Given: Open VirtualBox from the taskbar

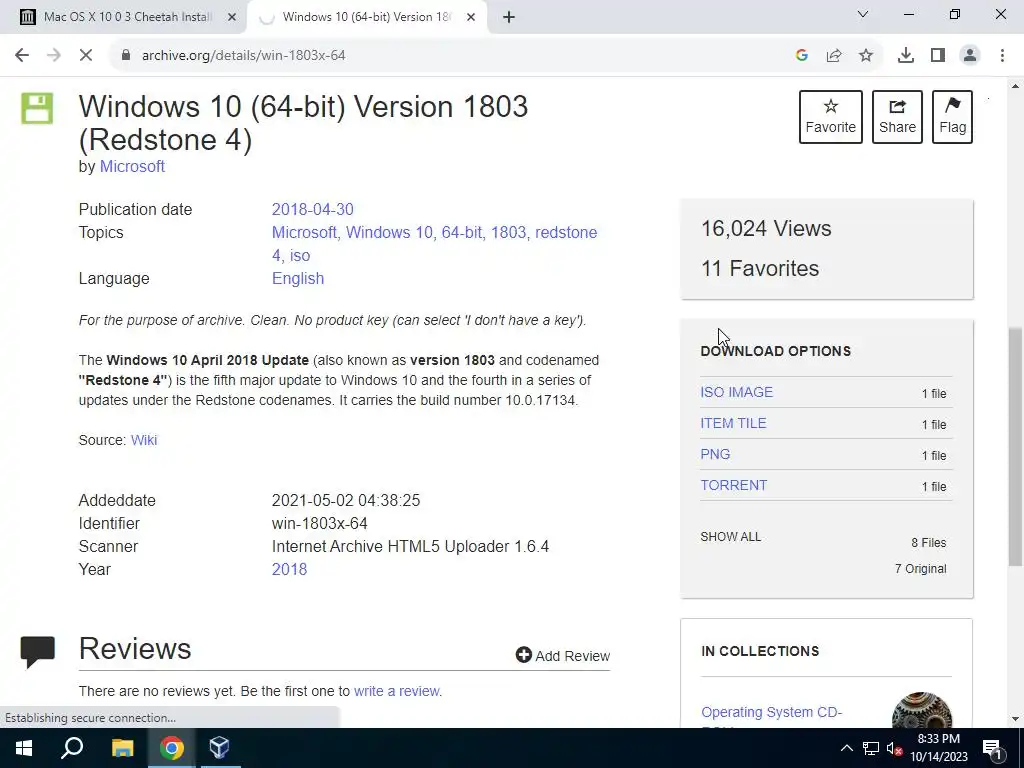Looking at the screenshot, I should 220,748.
